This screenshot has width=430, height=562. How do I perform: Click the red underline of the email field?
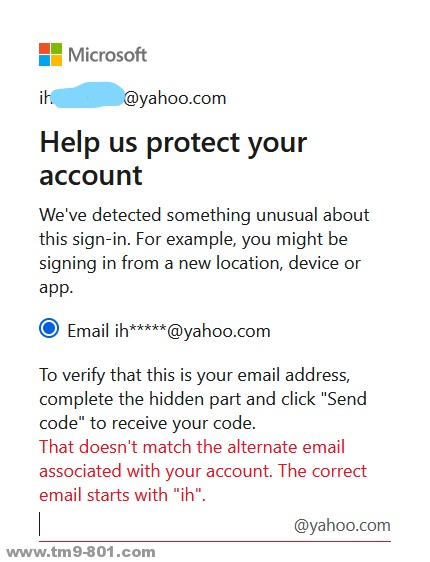pyautogui.click(x=215, y=541)
